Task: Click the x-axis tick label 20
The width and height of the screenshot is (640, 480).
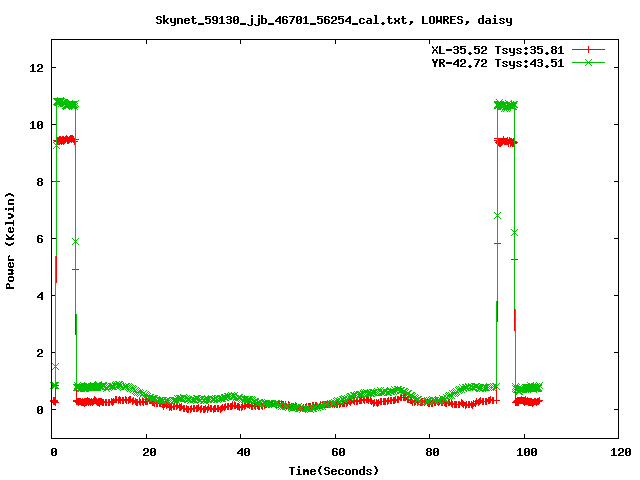Action: coord(149,452)
